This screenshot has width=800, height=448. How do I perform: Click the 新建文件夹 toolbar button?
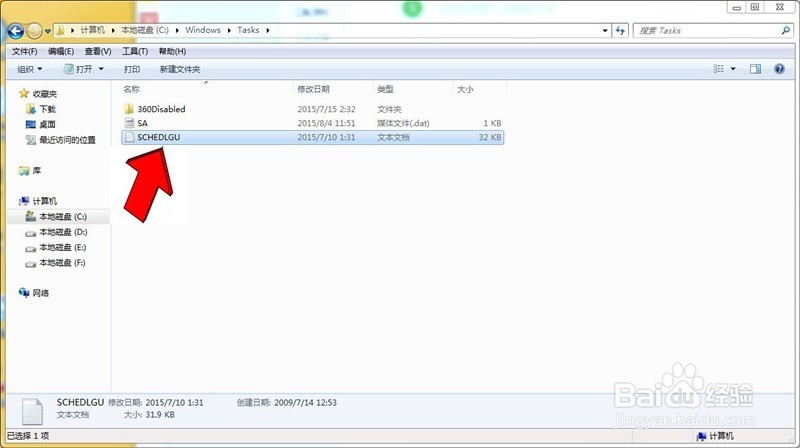pos(180,69)
